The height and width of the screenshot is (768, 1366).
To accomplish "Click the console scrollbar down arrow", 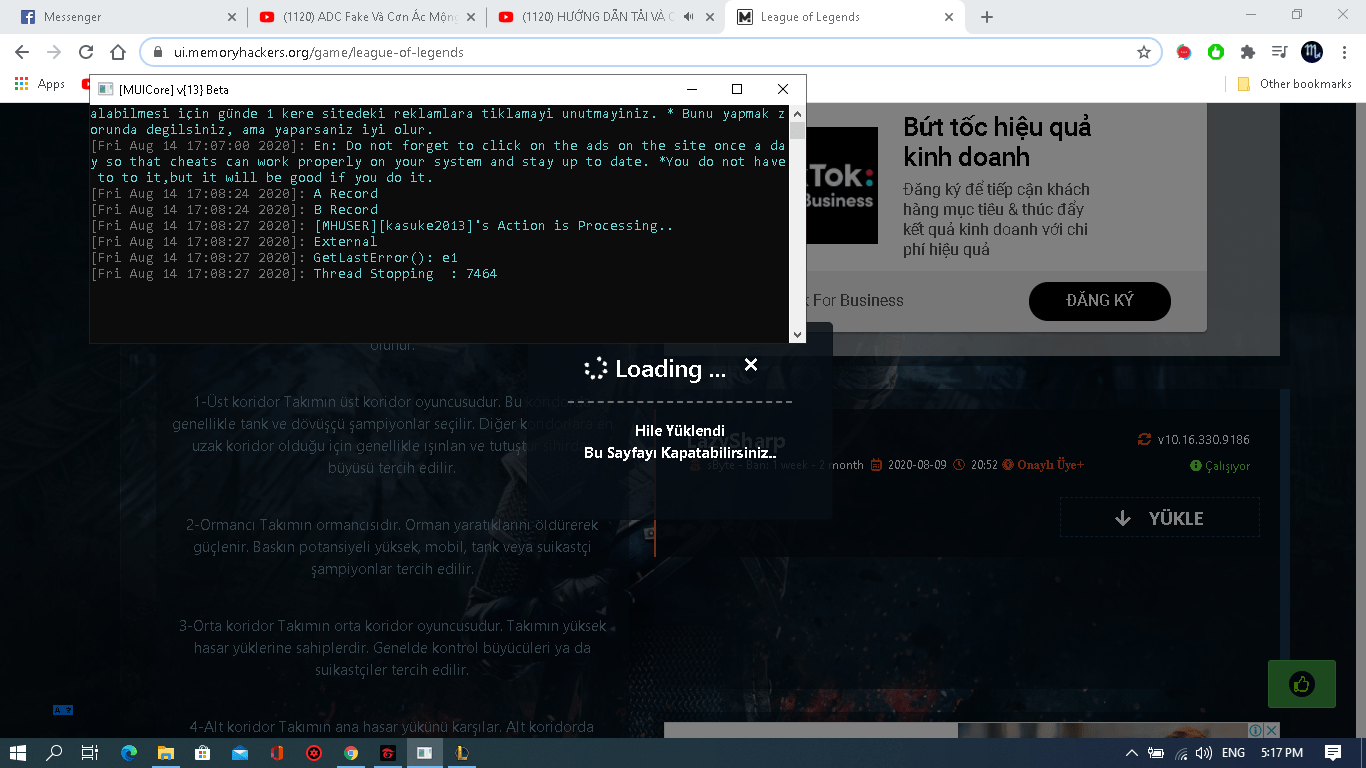I will point(797,334).
